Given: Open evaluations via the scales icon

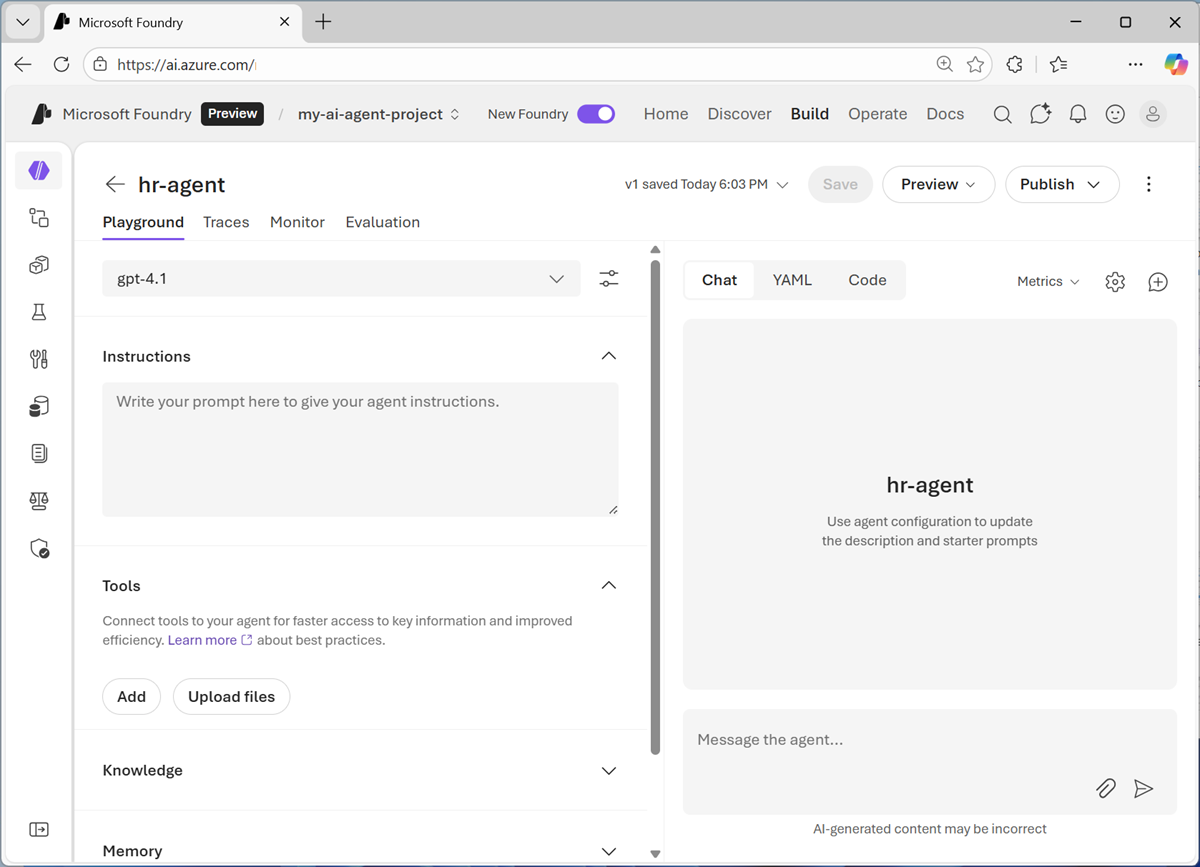Looking at the screenshot, I should tap(39, 500).
